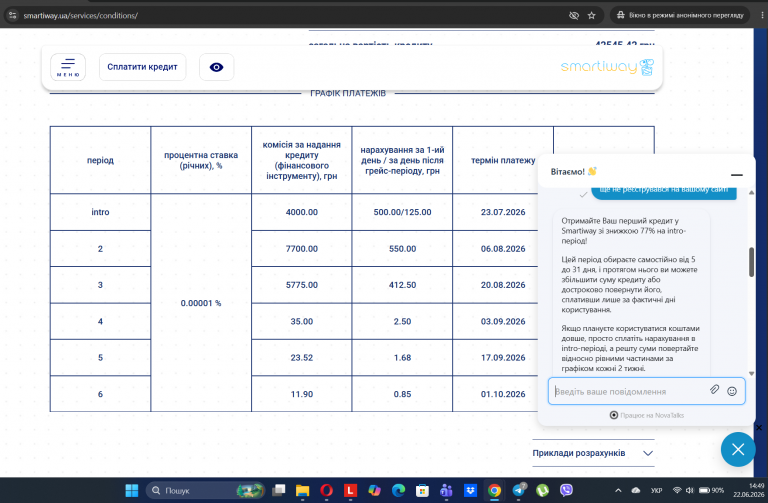Bookmark this page with star icon
The height and width of the screenshot is (503, 768).
(x=591, y=15)
